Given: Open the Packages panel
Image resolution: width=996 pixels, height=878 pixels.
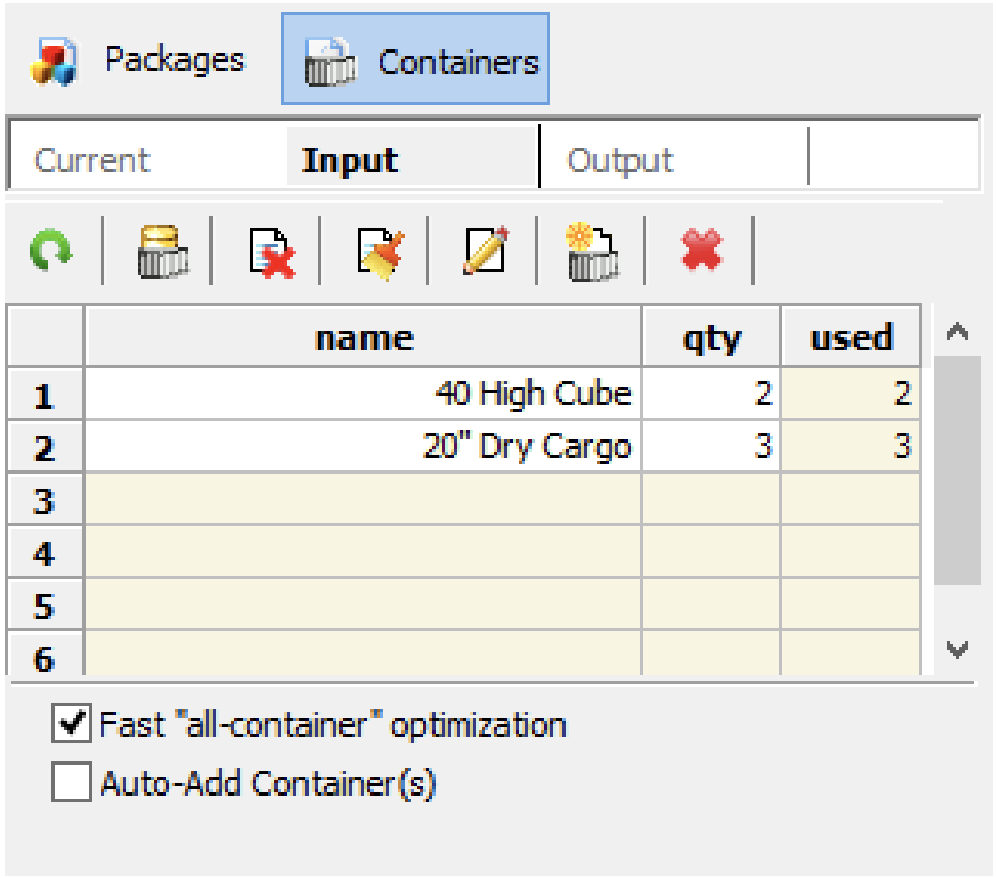Looking at the screenshot, I should point(138,60).
